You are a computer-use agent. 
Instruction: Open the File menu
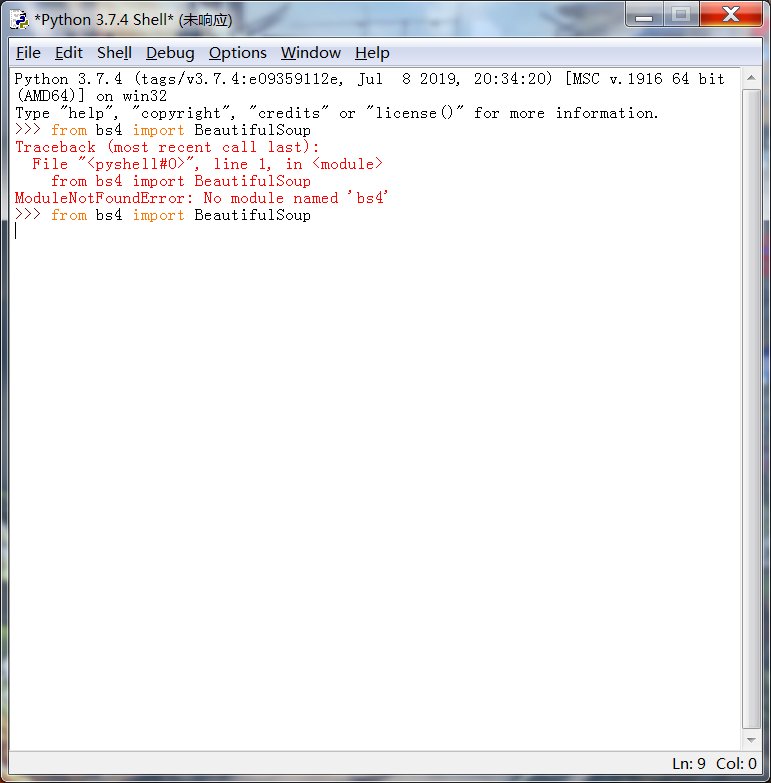tap(28, 53)
